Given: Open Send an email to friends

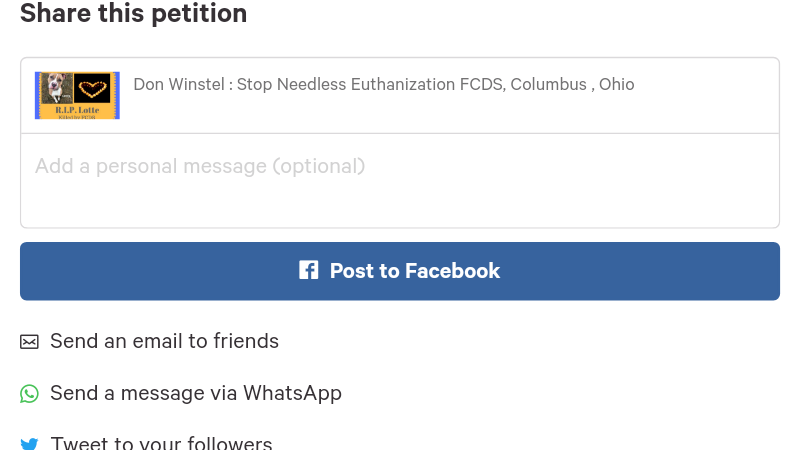Looking at the screenshot, I should pyautogui.click(x=164, y=341).
